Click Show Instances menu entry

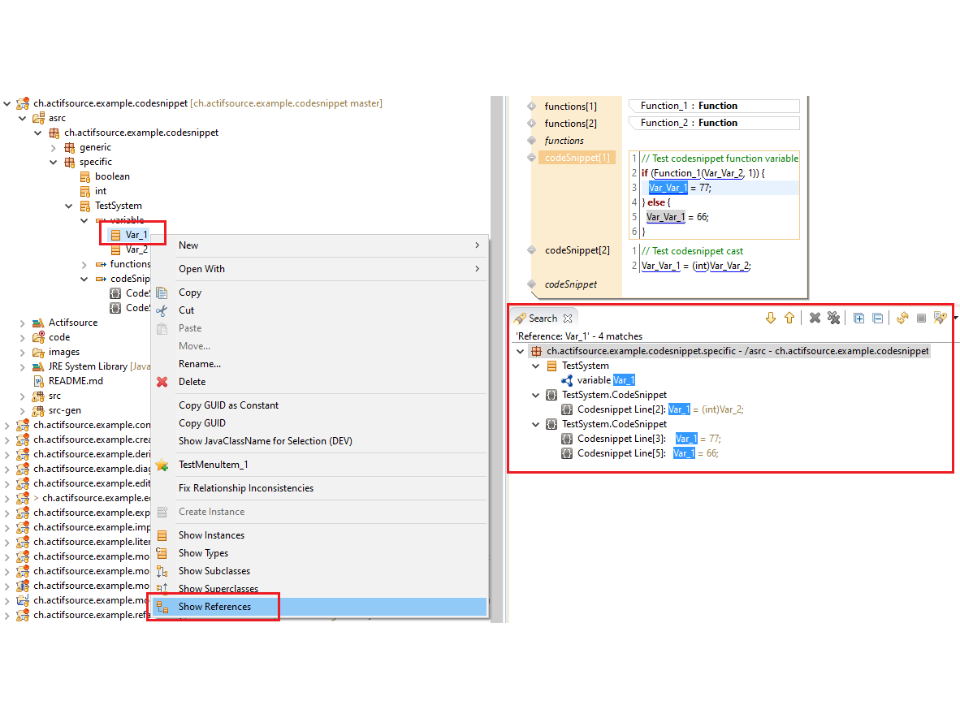211,535
